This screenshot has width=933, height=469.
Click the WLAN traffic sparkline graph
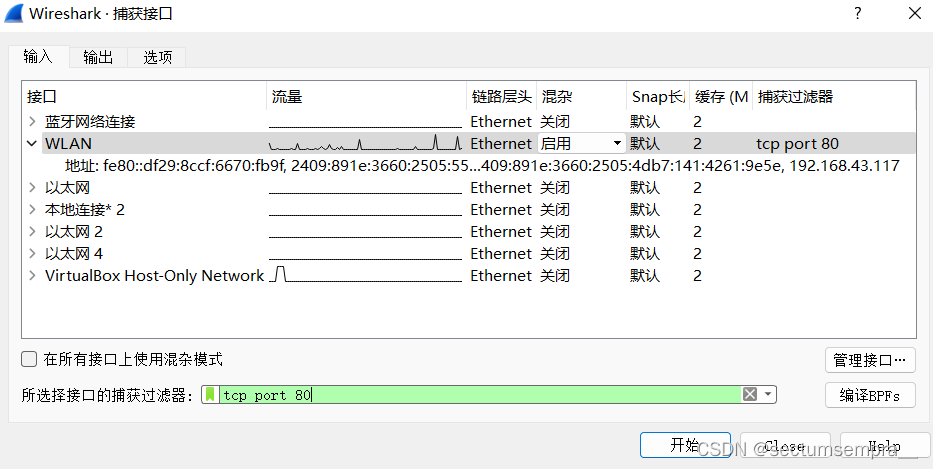click(365, 143)
